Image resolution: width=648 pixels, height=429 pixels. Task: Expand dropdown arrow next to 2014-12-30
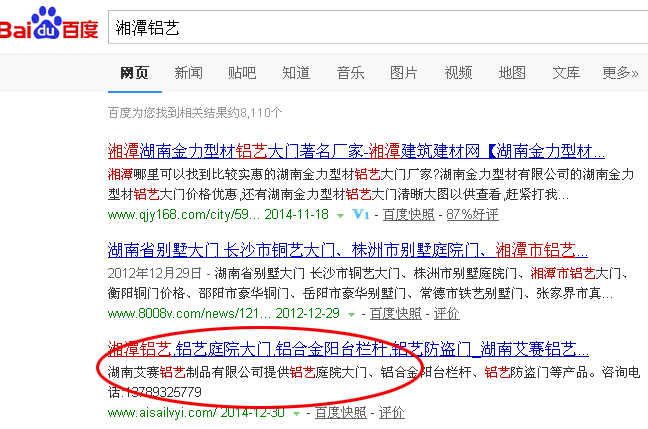(296, 414)
